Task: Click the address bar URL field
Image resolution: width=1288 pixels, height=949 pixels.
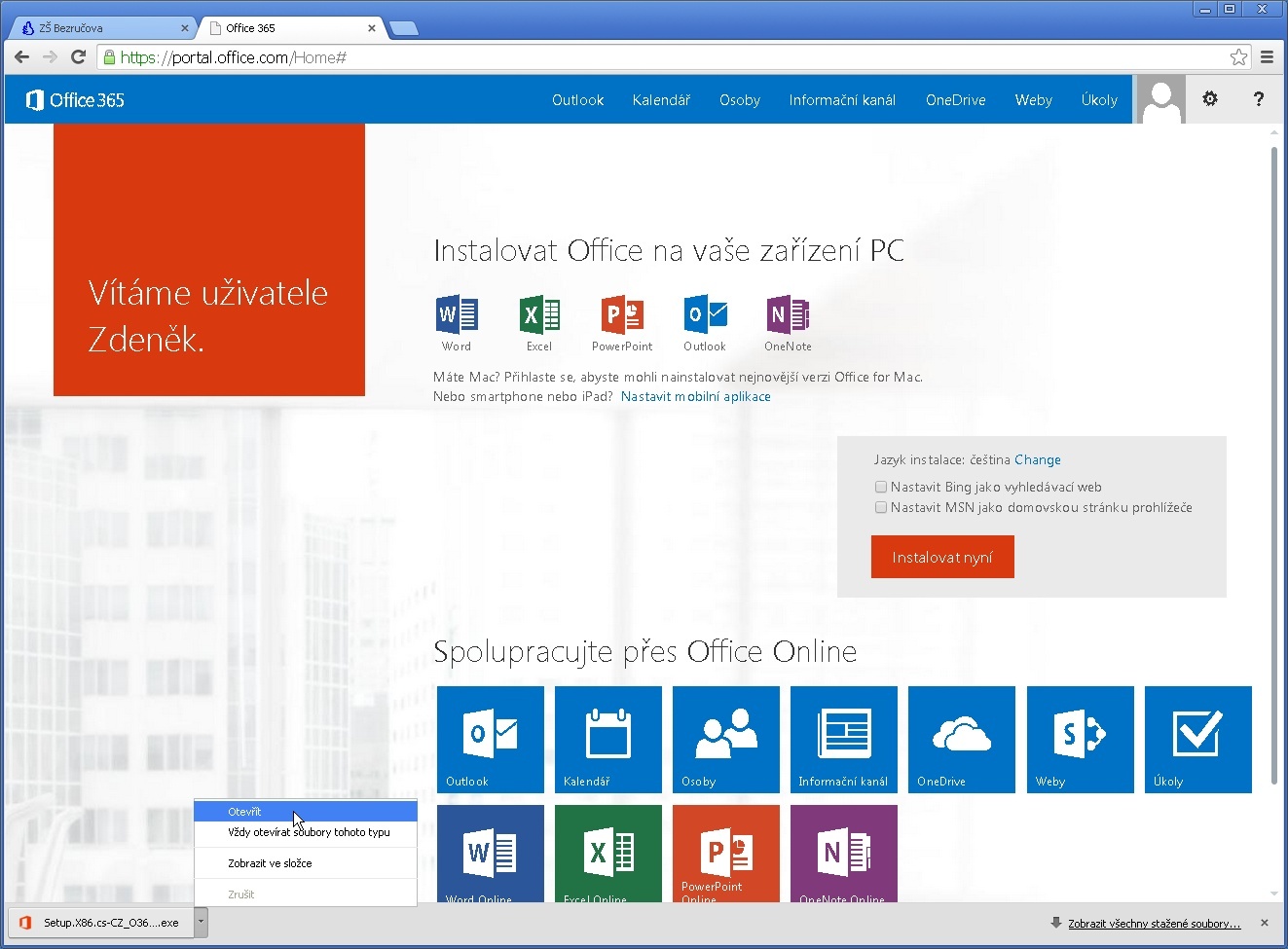Action: [x=672, y=56]
